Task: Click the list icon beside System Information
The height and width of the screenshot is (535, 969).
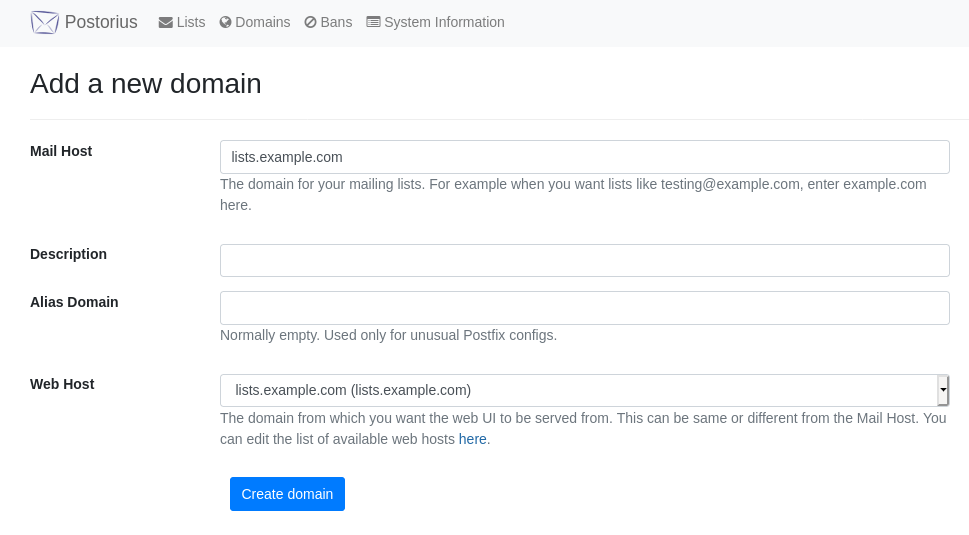Action: tap(373, 22)
